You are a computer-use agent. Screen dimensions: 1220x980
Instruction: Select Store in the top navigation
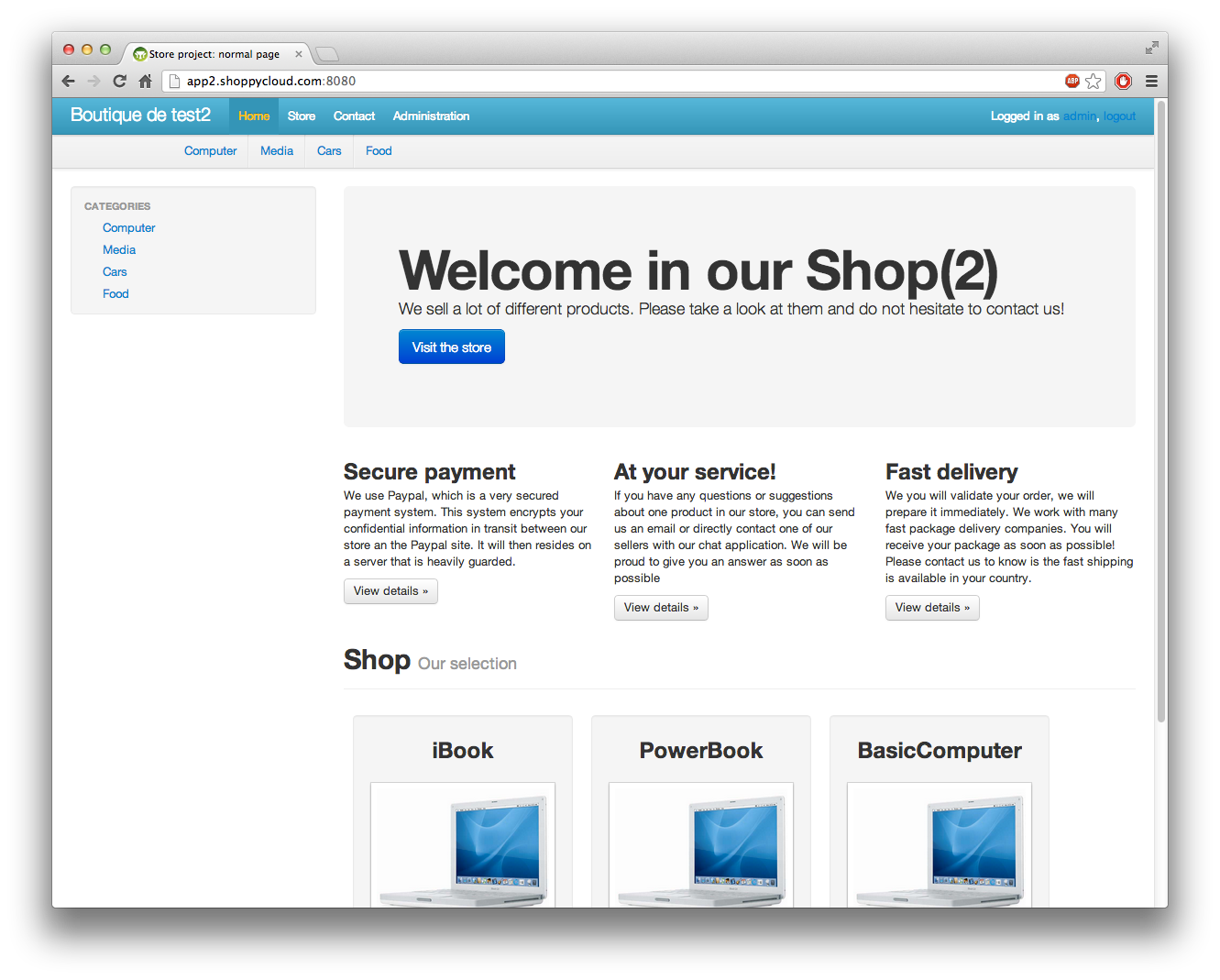(x=301, y=116)
